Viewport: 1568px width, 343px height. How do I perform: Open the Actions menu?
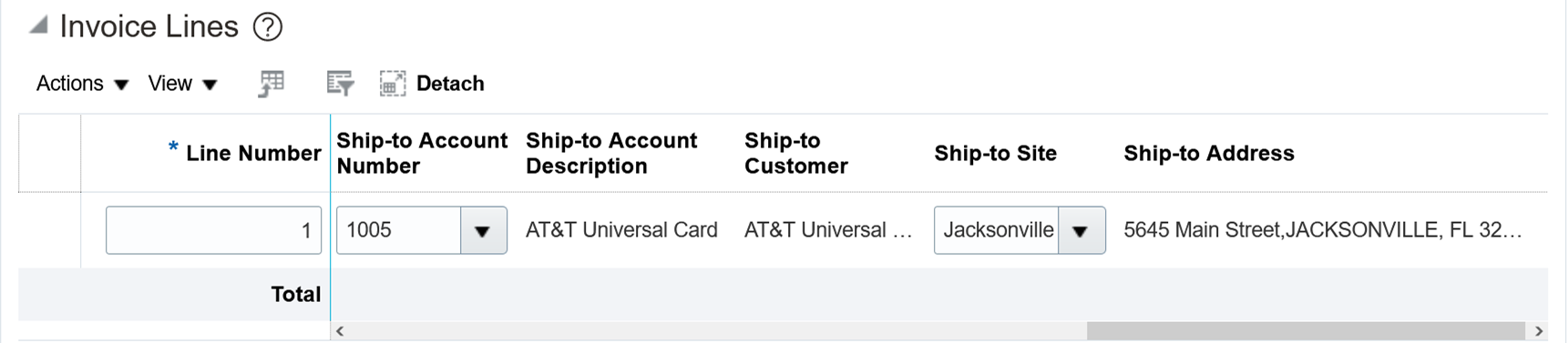point(82,84)
